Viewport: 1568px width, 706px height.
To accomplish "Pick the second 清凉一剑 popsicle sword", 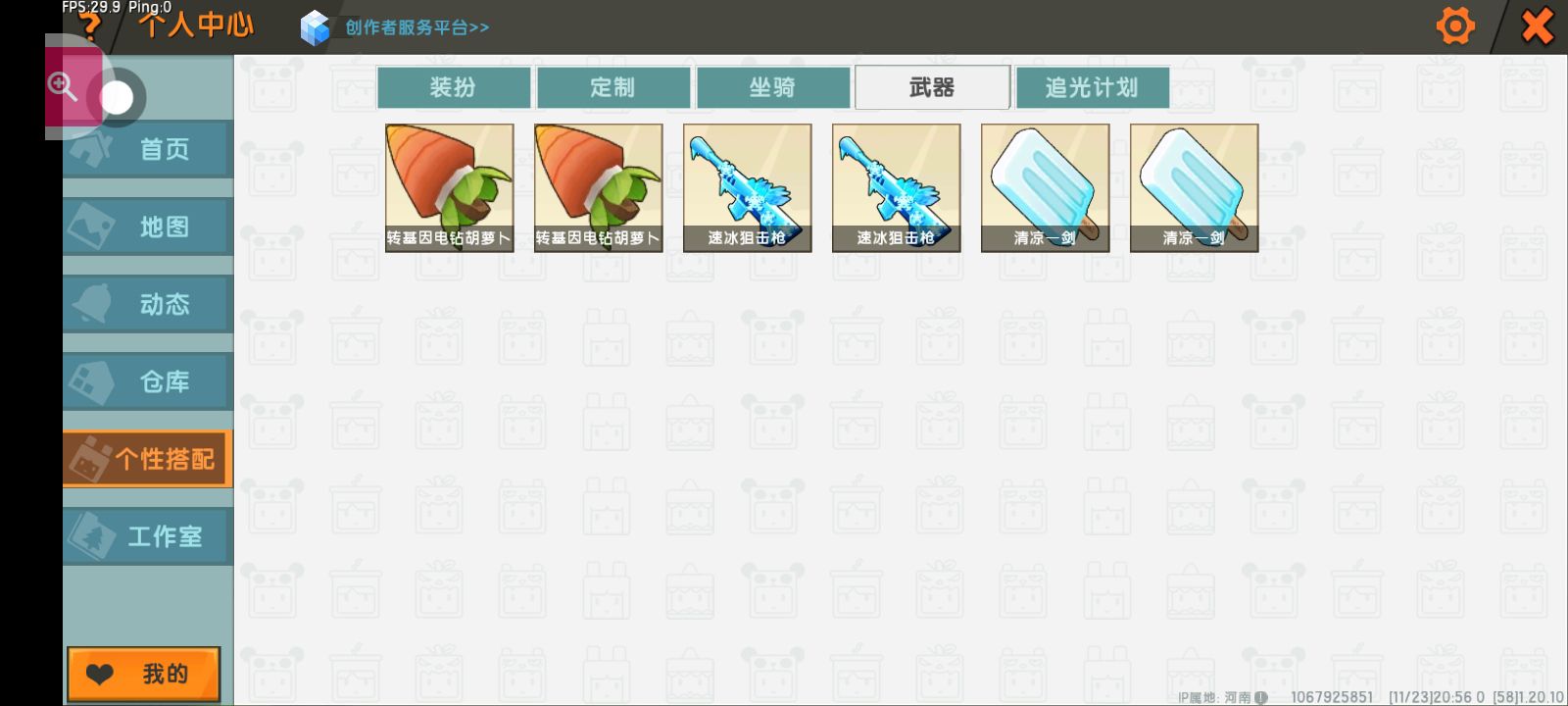I will click(1195, 188).
